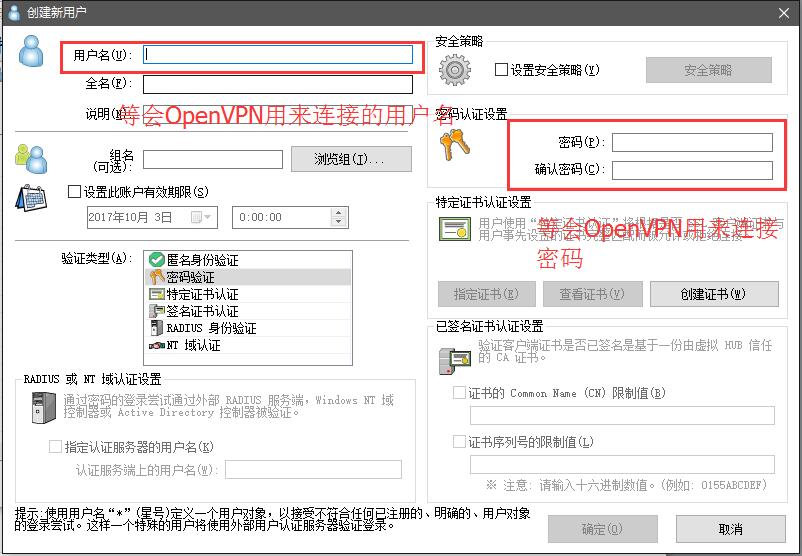Select 密码验证 authentication type
Viewport: 802px width, 556px height.
click(249, 277)
